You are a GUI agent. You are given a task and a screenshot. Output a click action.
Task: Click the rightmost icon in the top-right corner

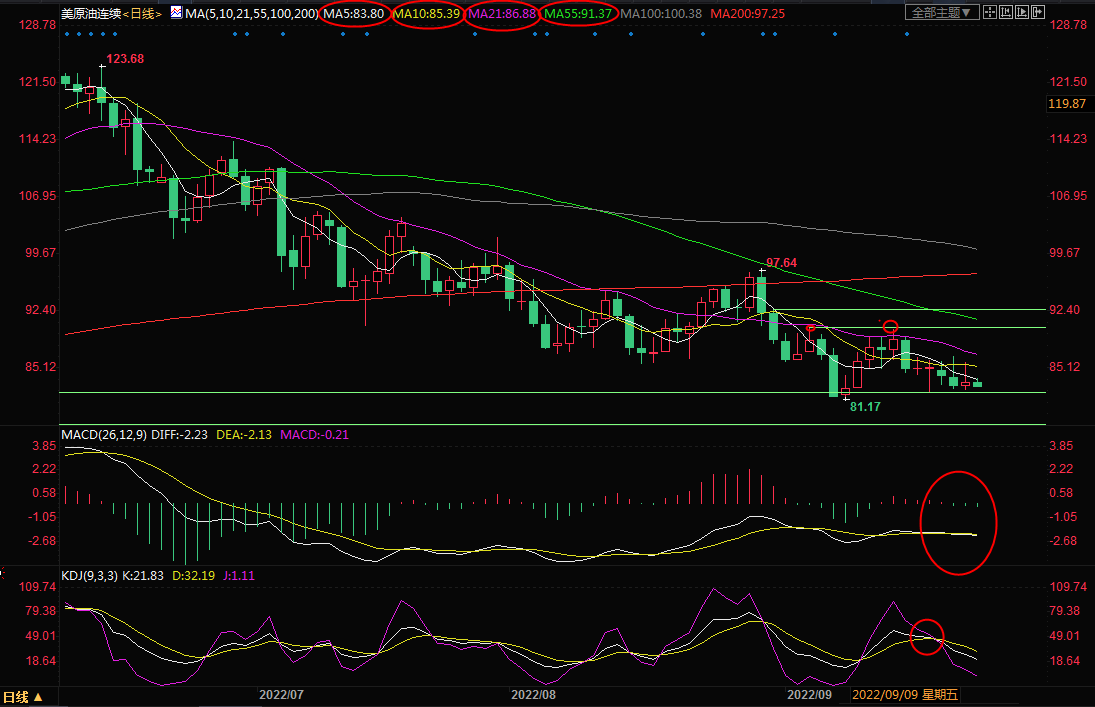[1038, 13]
